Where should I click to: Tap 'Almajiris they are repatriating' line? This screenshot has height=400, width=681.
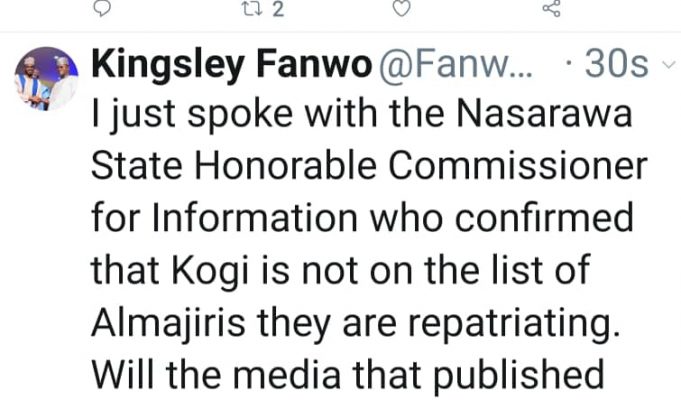pyautogui.click(x=355, y=324)
